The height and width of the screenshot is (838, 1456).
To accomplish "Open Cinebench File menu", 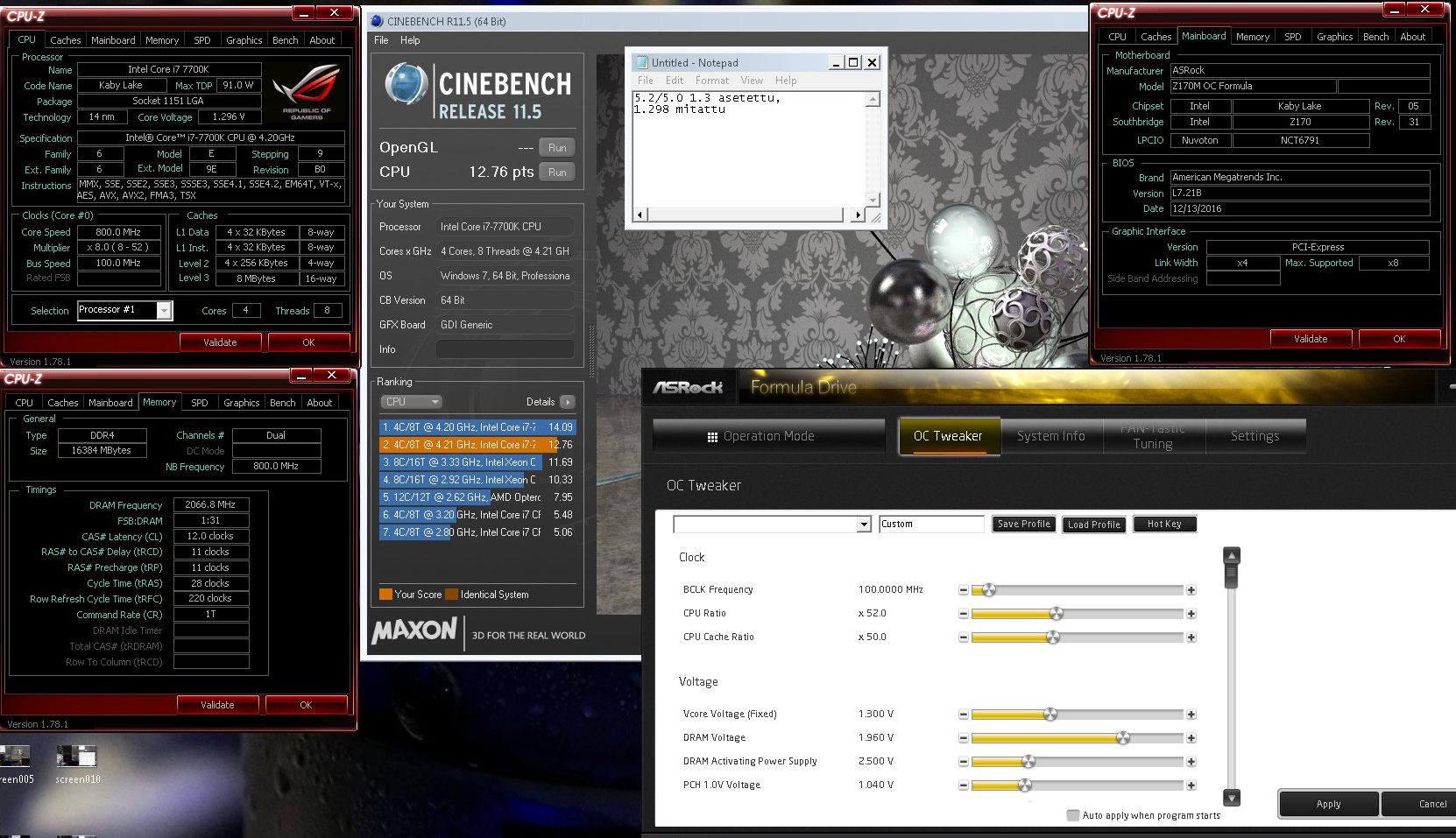I will click(x=382, y=40).
